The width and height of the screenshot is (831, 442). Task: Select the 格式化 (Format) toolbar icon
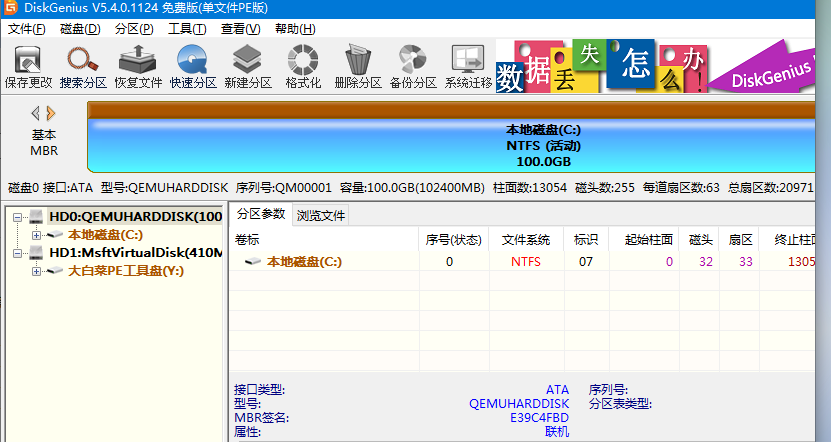tap(303, 67)
